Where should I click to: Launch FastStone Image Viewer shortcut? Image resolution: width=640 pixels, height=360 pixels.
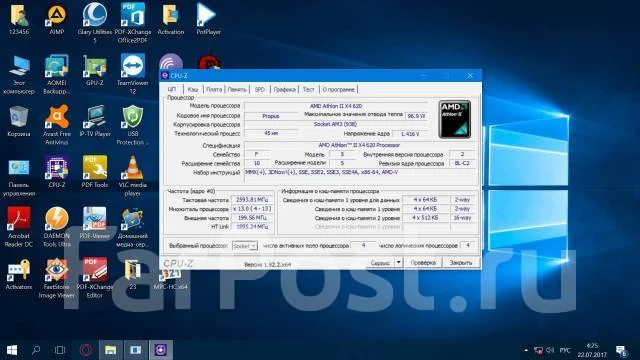[57, 278]
